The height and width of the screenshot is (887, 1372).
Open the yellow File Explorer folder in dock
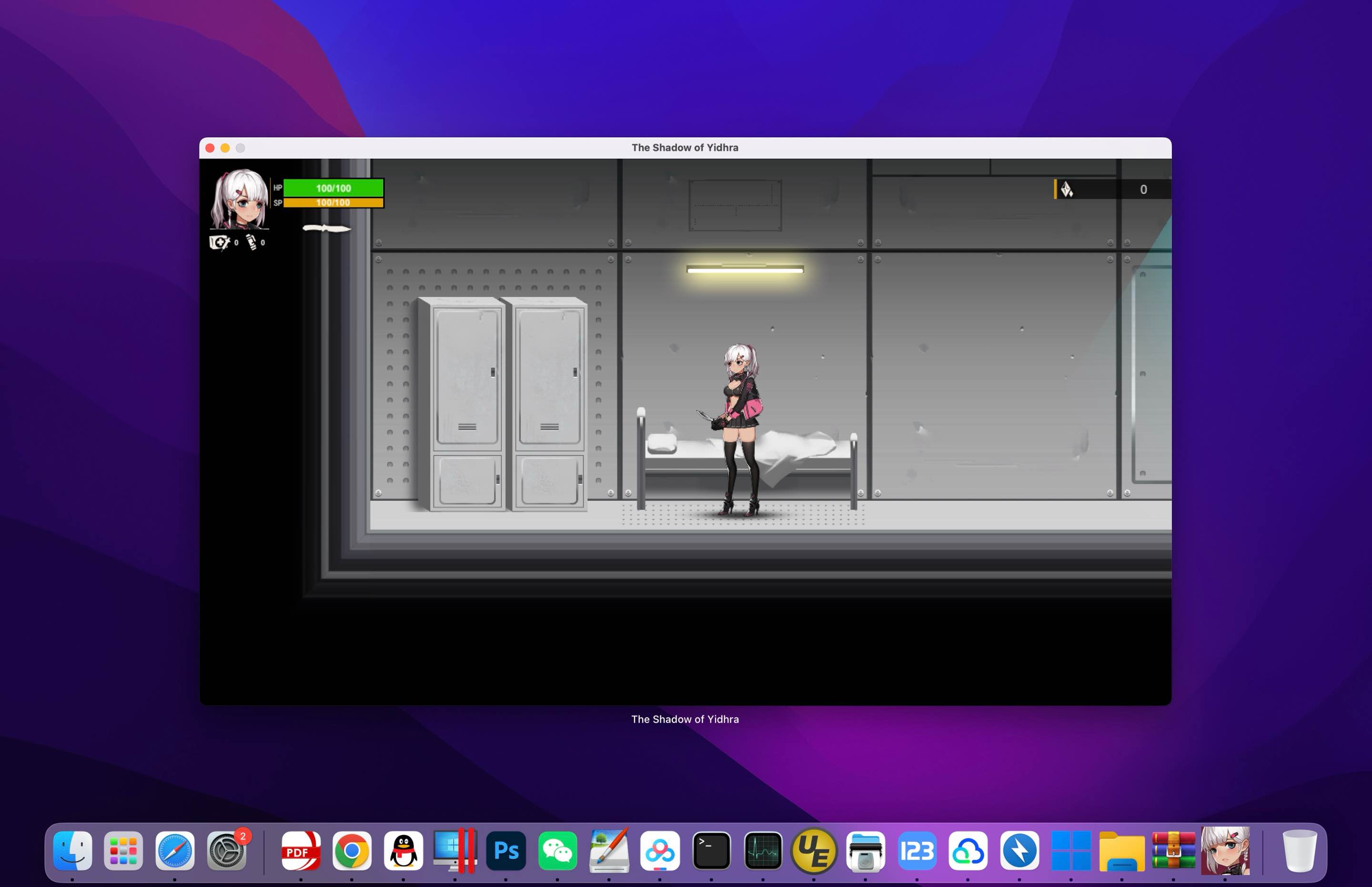[x=1122, y=851]
